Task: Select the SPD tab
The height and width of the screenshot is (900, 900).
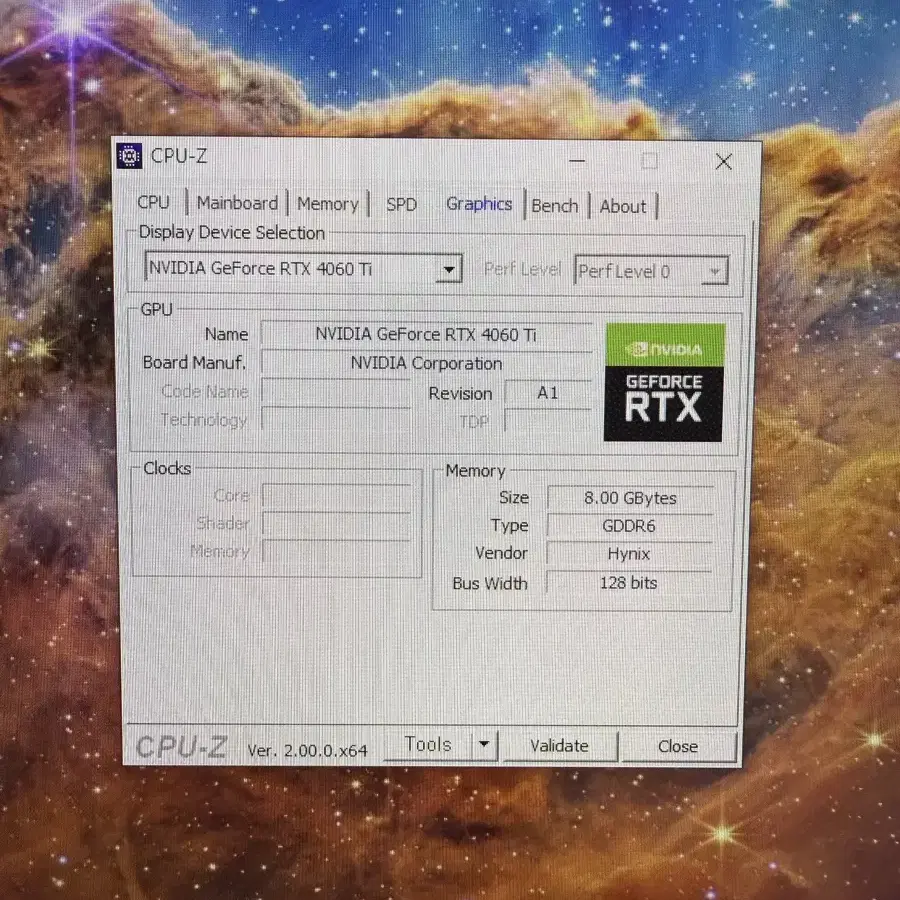Action: (401, 205)
